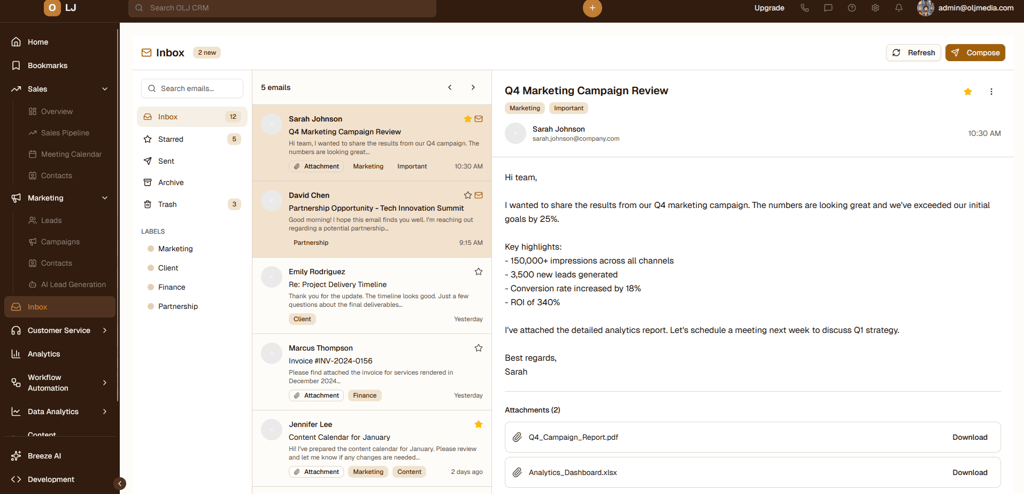Expand the Data Analytics section
The image size is (1024, 494).
[x=104, y=412]
